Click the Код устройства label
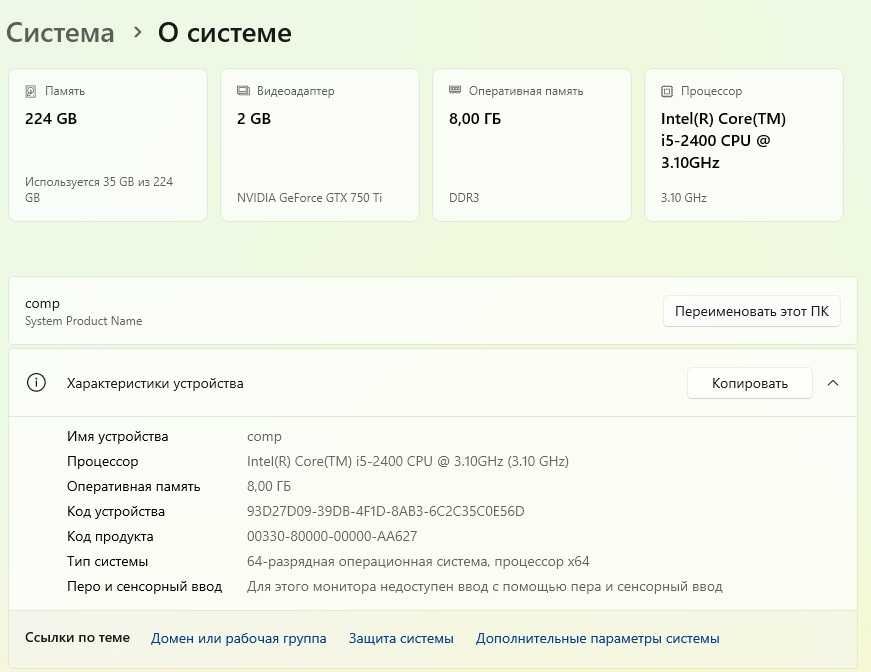 [x=116, y=511]
